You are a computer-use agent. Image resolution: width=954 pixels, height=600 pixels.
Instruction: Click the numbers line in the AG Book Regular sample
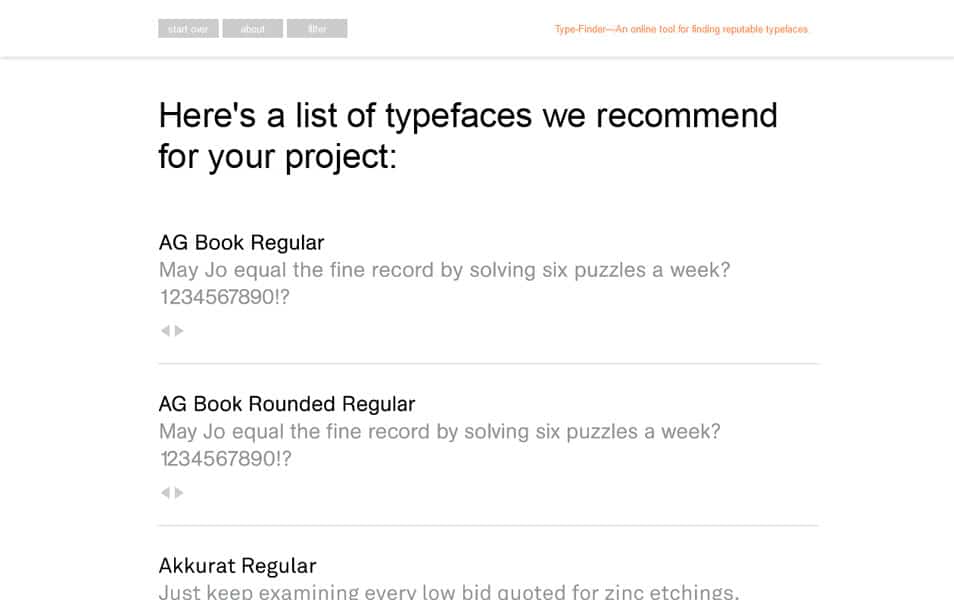click(224, 296)
